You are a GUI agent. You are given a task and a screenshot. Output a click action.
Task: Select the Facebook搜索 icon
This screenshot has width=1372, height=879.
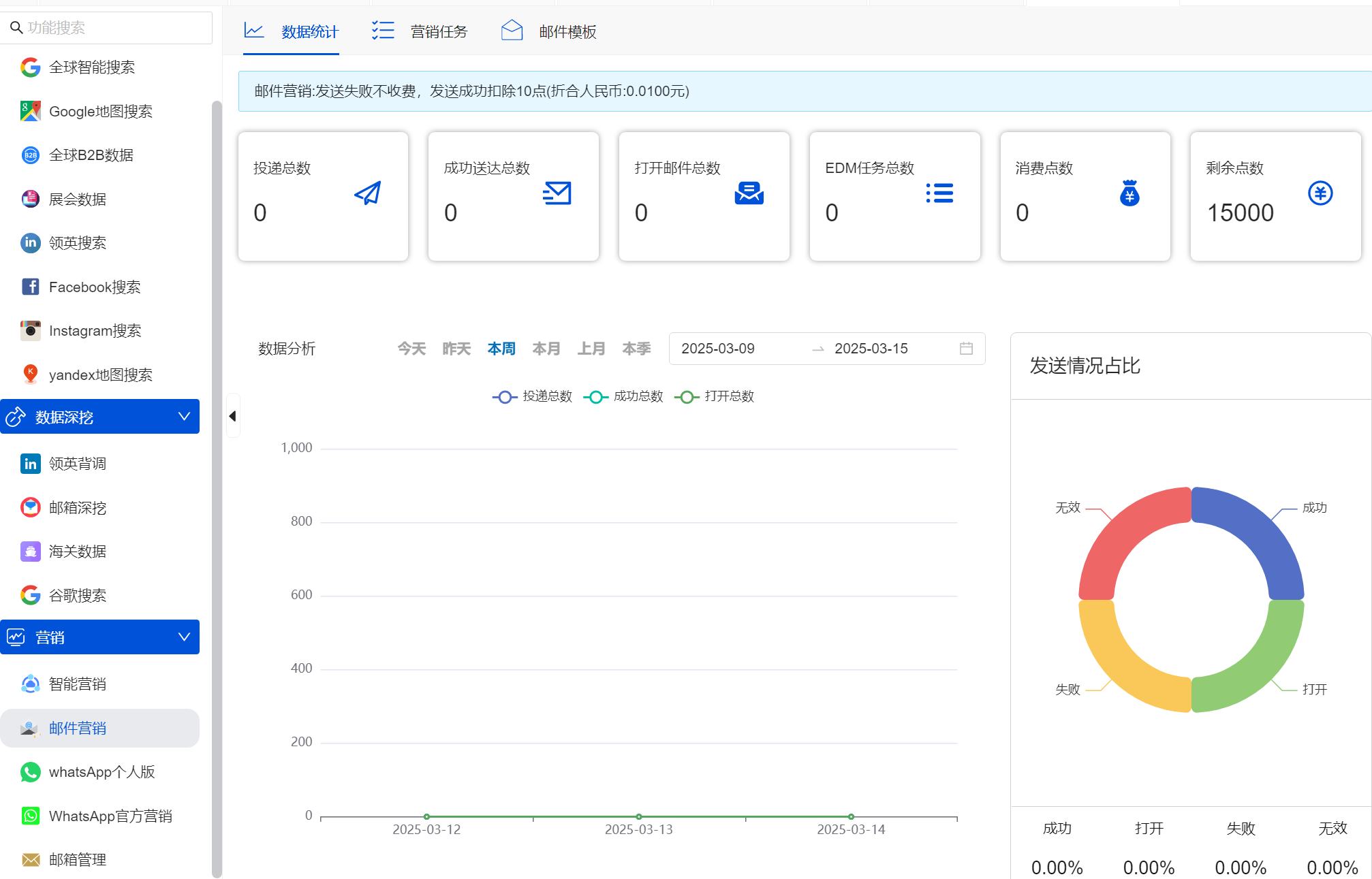coord(30,287)
